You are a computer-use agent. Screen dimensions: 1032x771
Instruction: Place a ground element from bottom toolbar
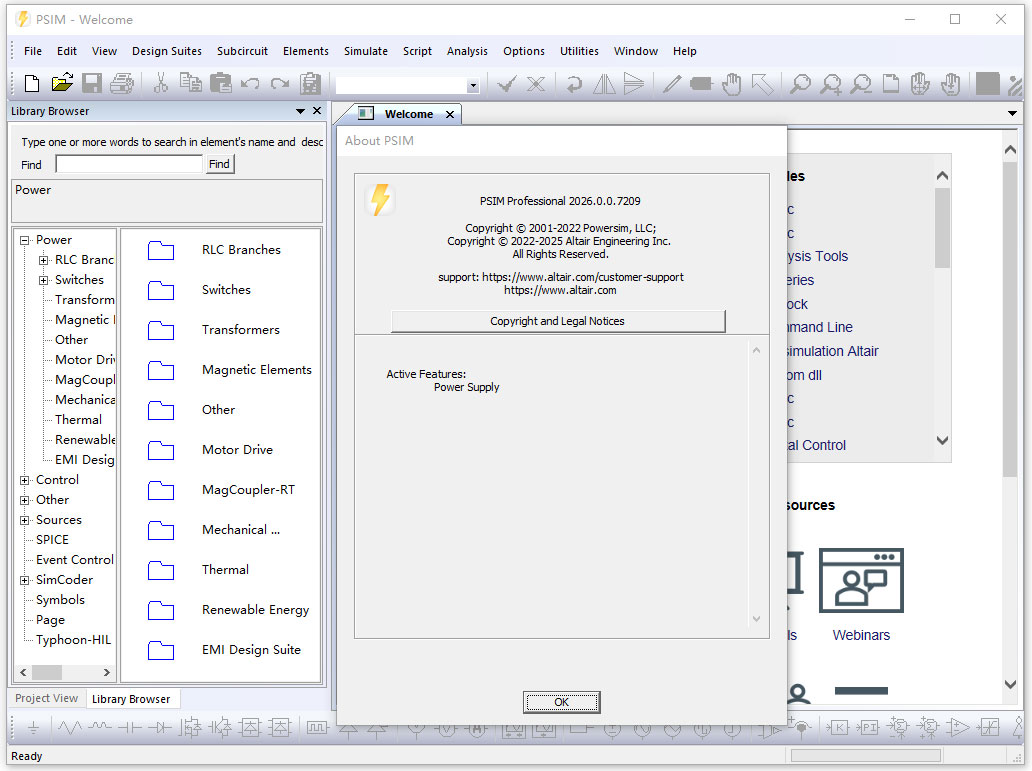click(33, 728)
